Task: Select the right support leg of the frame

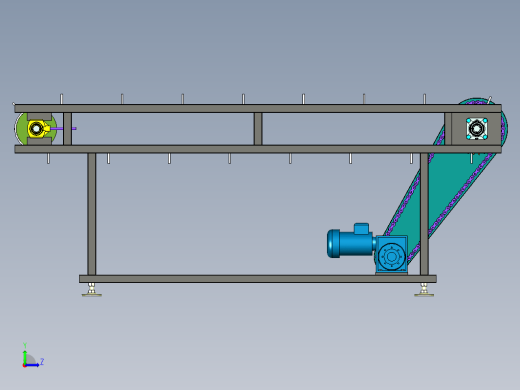Action: tap(424, 214)
